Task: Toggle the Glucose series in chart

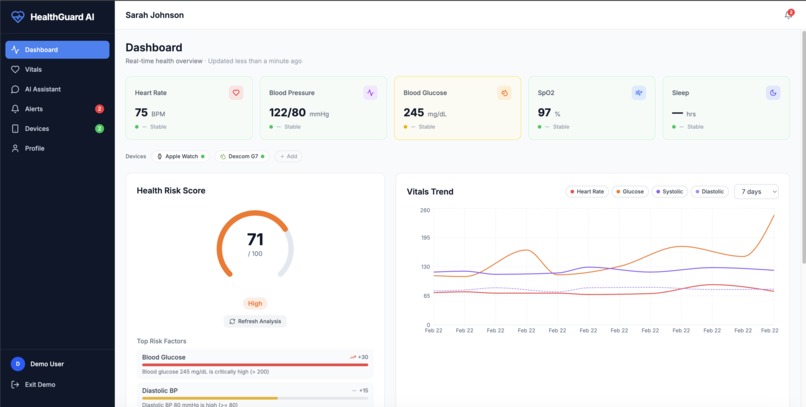Action: [630, 192]
